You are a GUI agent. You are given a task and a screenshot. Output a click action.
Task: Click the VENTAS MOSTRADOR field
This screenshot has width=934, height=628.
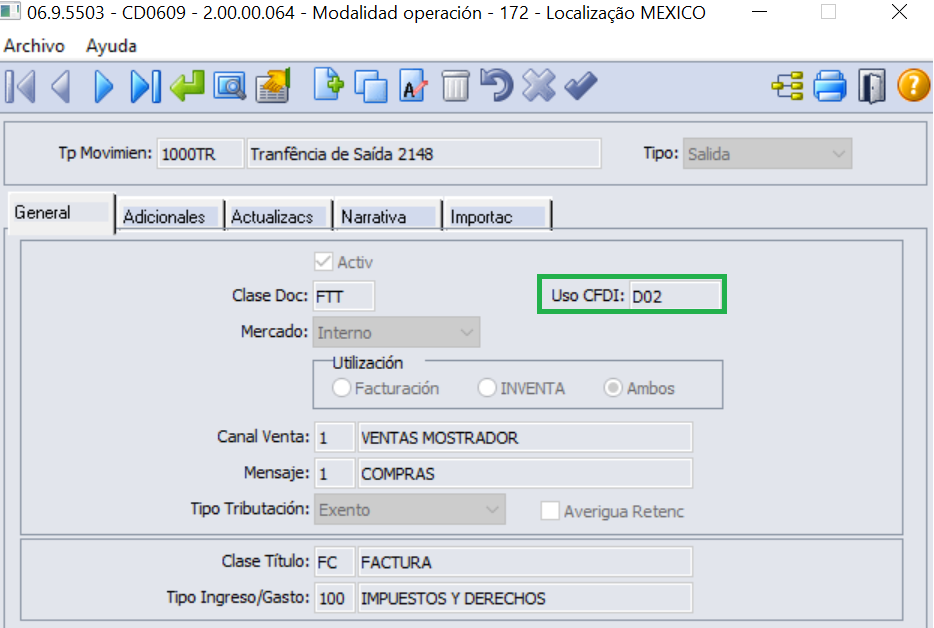[x=525, y=437]
